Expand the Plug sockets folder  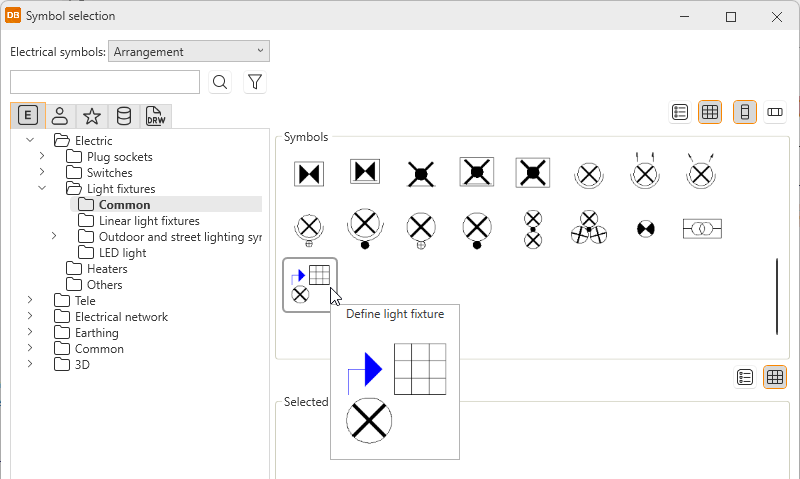coord(42,157)
